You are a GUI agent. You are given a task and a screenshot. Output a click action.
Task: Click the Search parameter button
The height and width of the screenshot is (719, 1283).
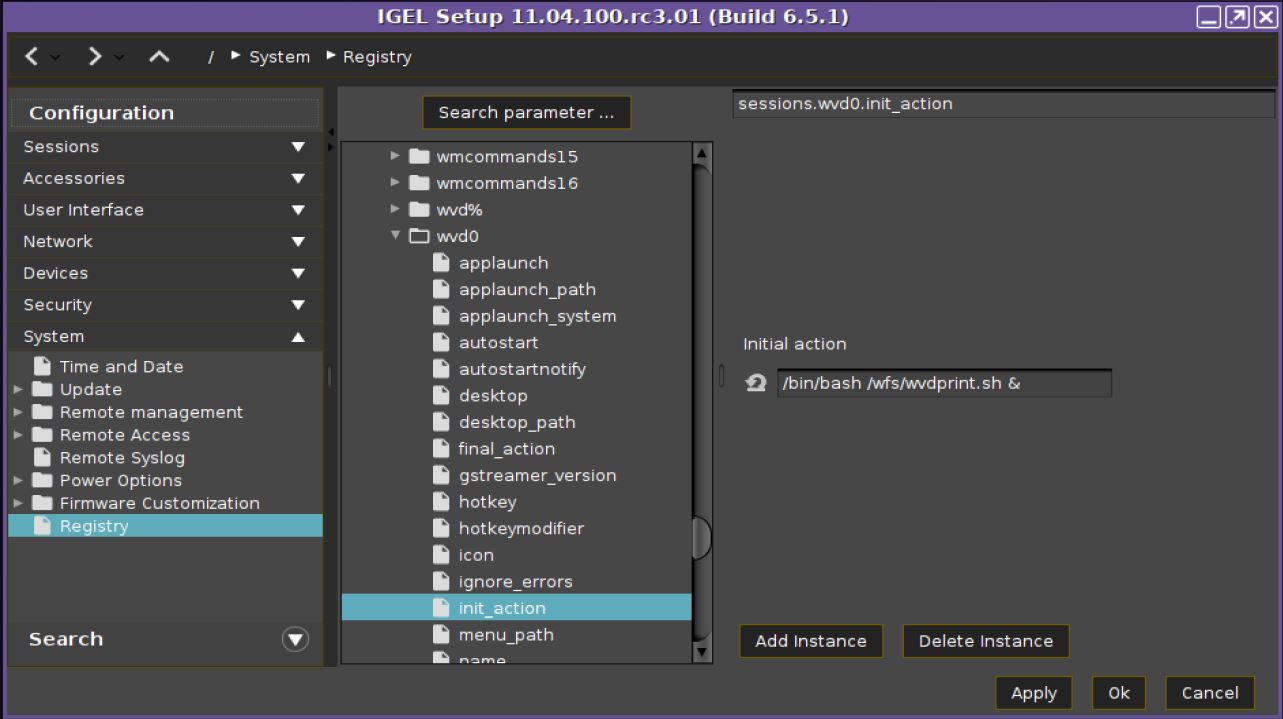point(526,113)
